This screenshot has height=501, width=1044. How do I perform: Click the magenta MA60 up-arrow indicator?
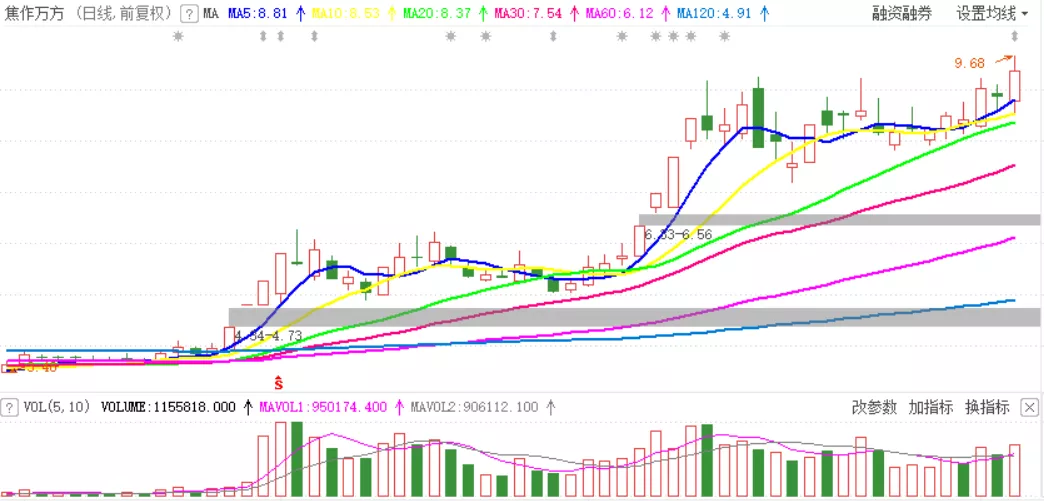(x=664, y=13)
